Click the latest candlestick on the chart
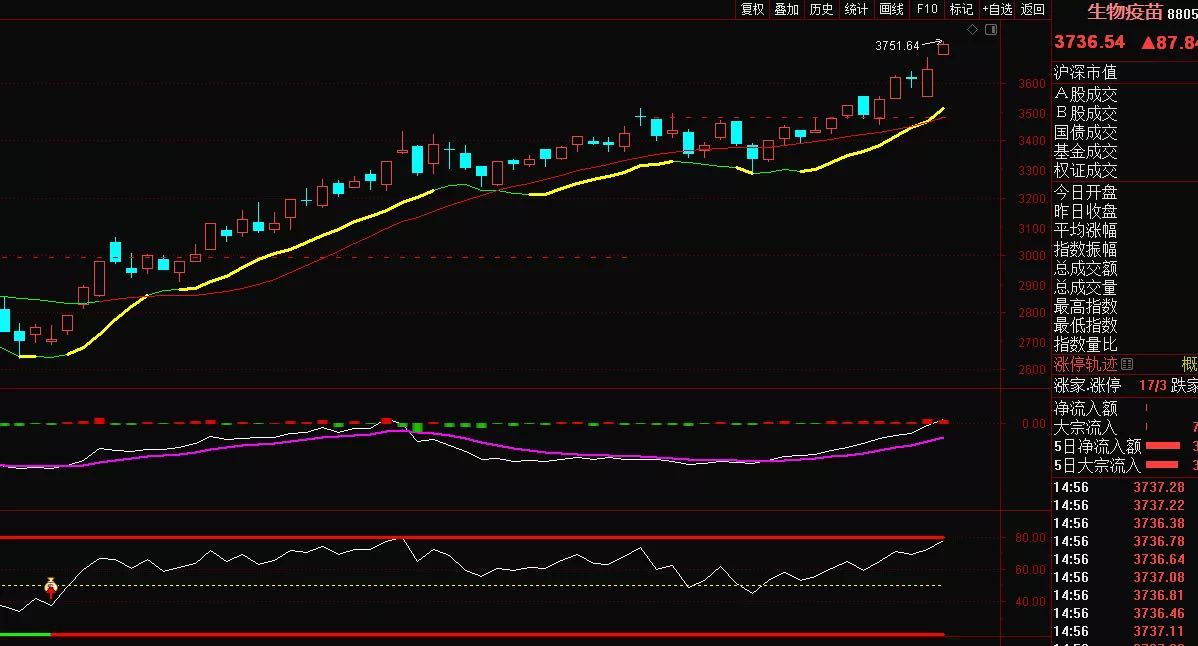The height and width of the screenshot is (646, 1198). pyautogui.click(x=943, y=49)
